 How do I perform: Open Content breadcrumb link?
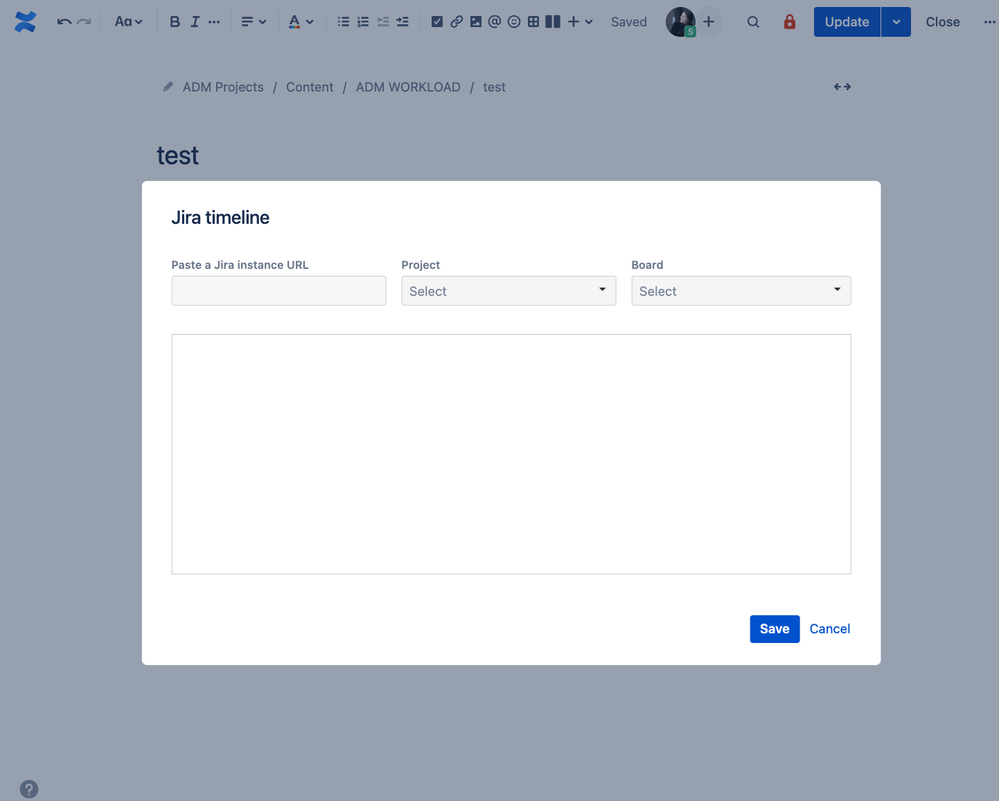[310, 87]
